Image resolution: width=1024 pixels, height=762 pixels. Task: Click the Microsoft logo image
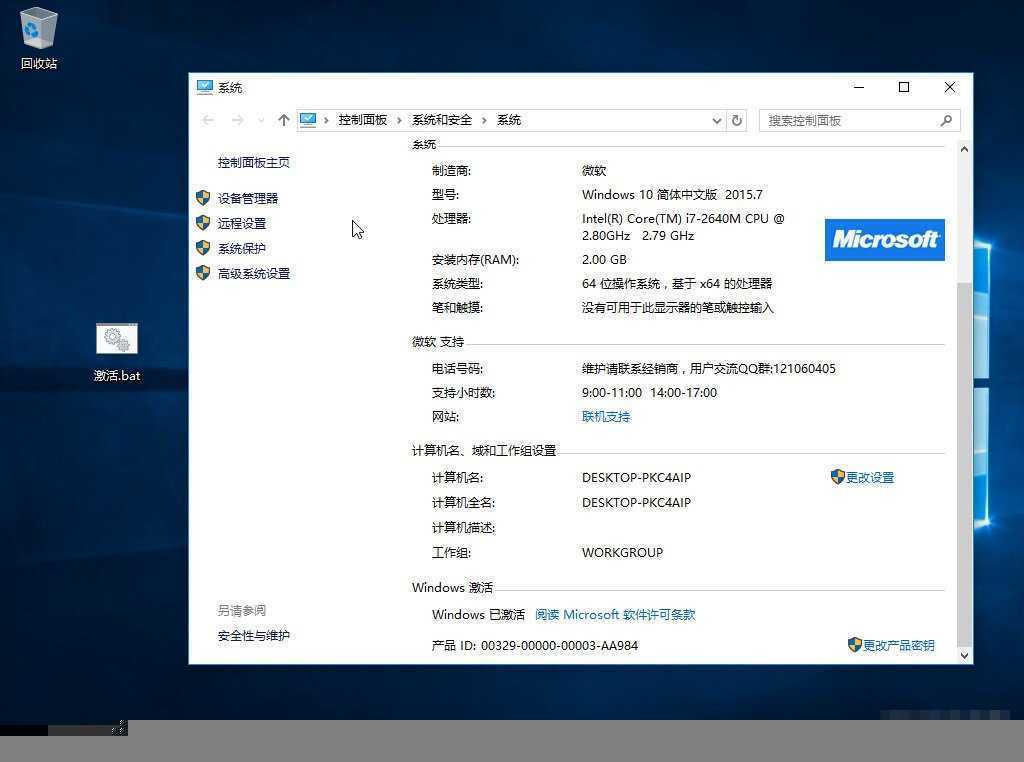click(x=884, y=240)
